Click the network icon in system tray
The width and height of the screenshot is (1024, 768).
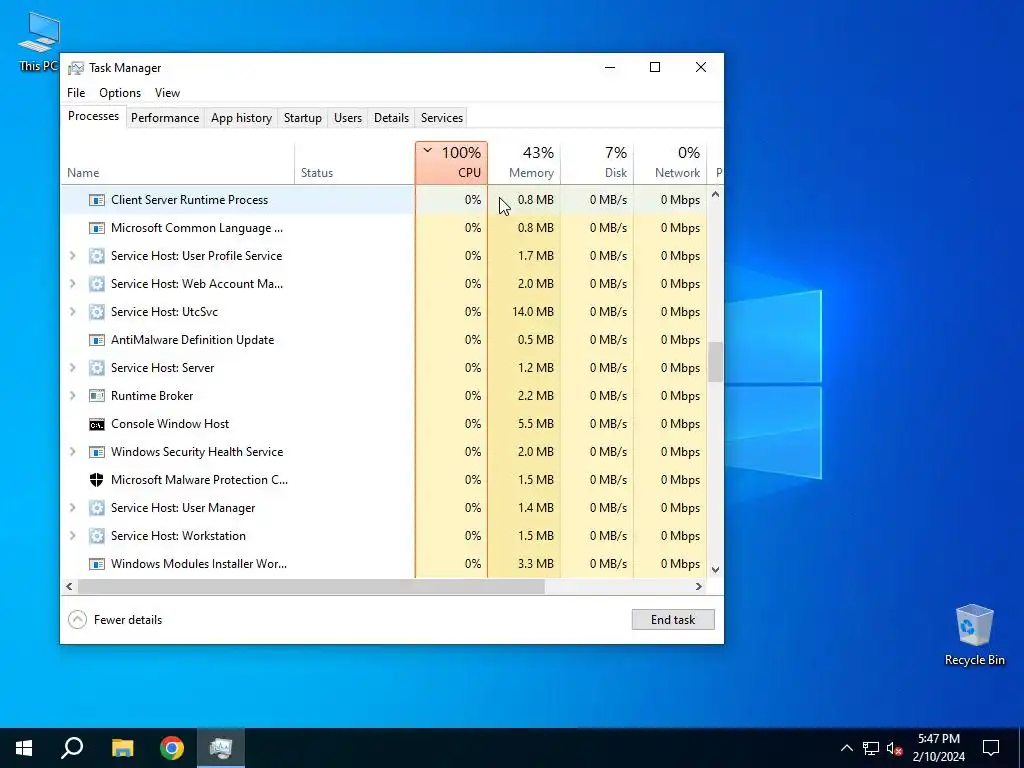tap(871, 748)
